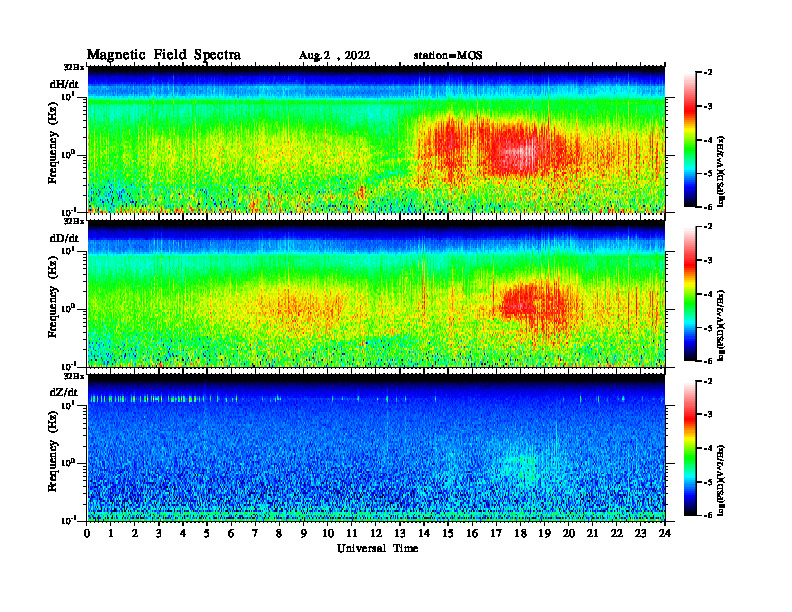Click hour 13 on the Universal Time axis

(400, 533)
